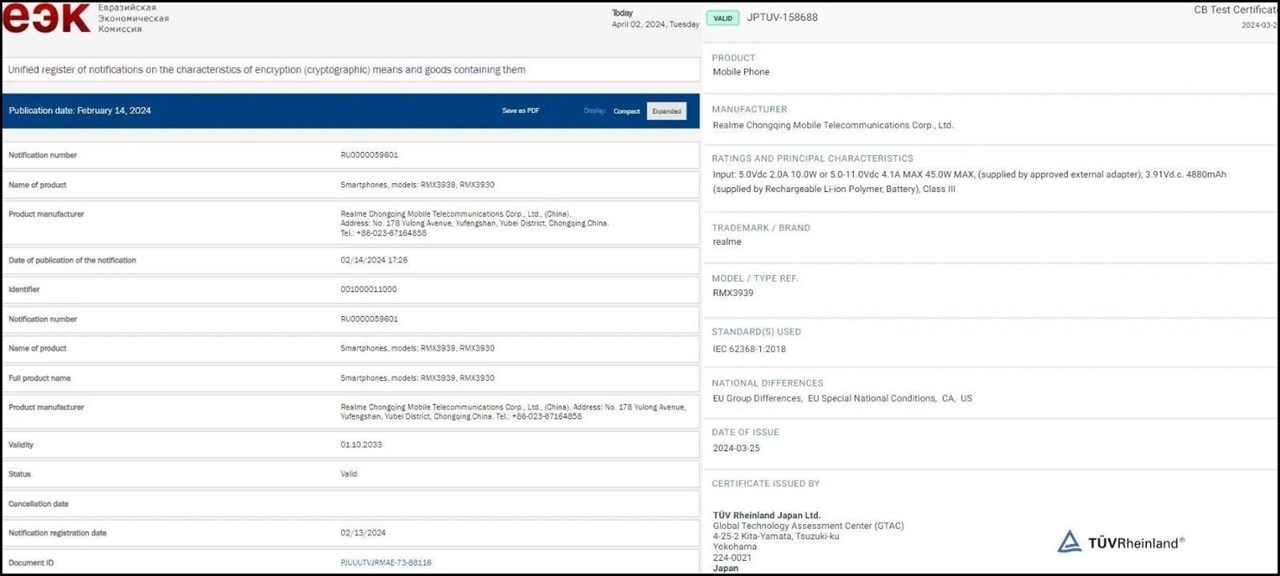This screenshot has width=1280, height=576.
Task: Click Date of publication of the notification label
Action: point(72,260)
